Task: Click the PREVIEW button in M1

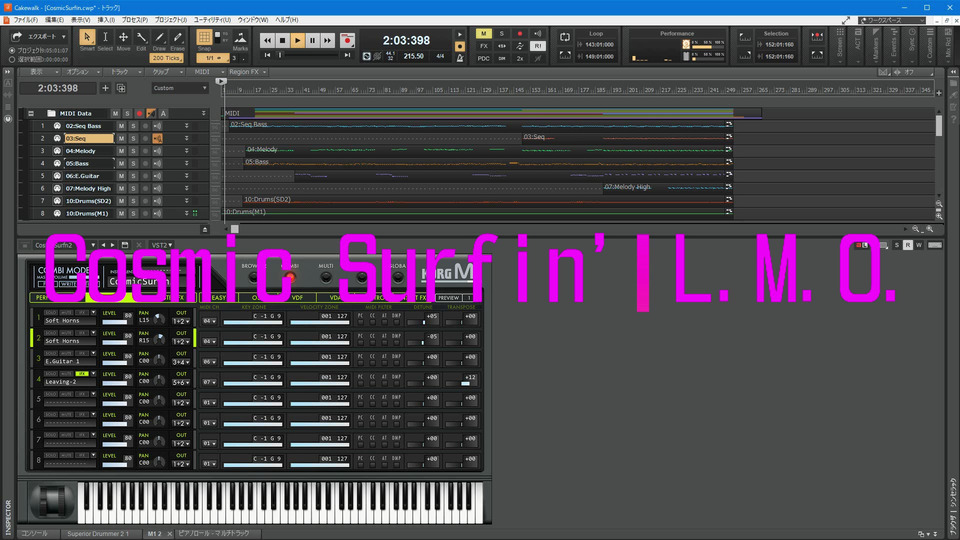Action: click(x=448, y=298)
